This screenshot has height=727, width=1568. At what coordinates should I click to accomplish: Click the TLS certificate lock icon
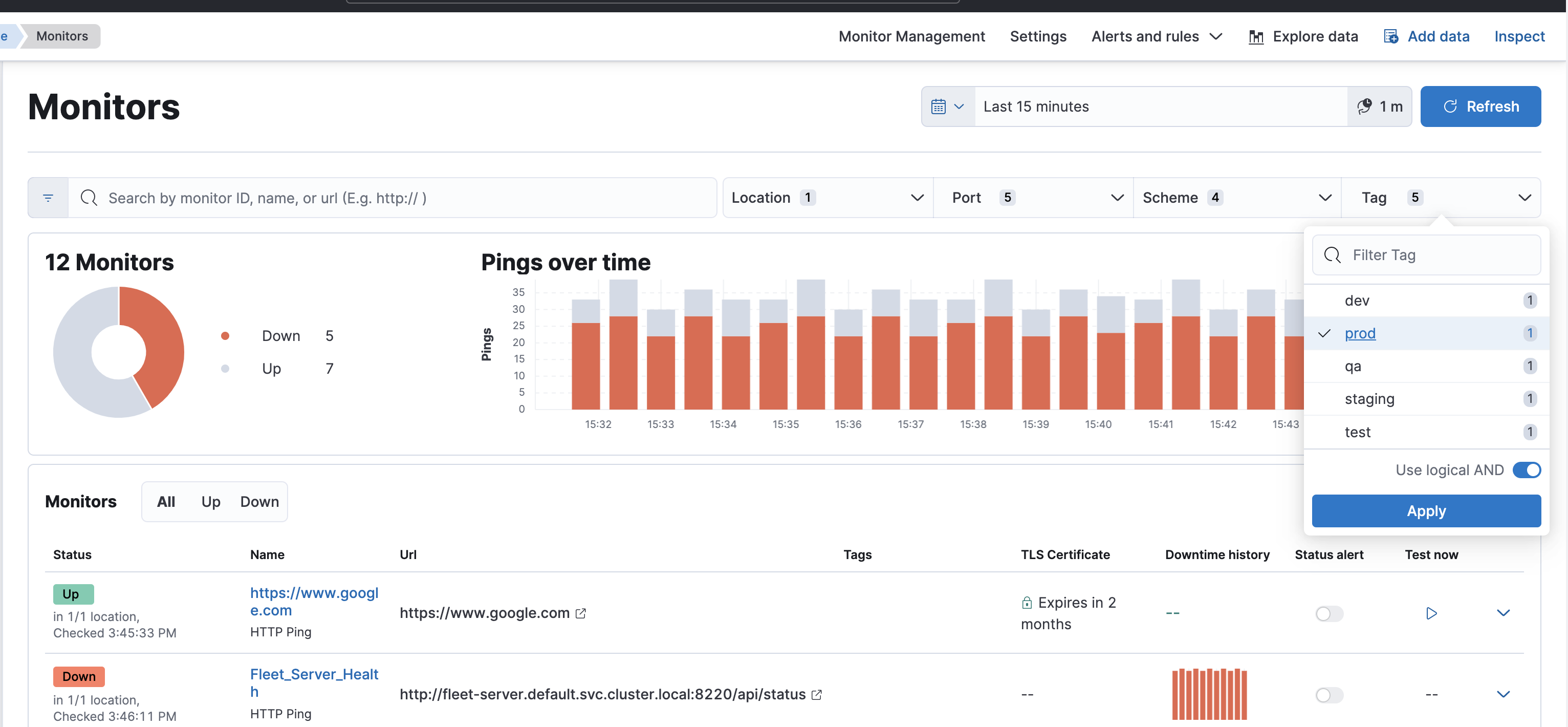(x=1026, y=602)
